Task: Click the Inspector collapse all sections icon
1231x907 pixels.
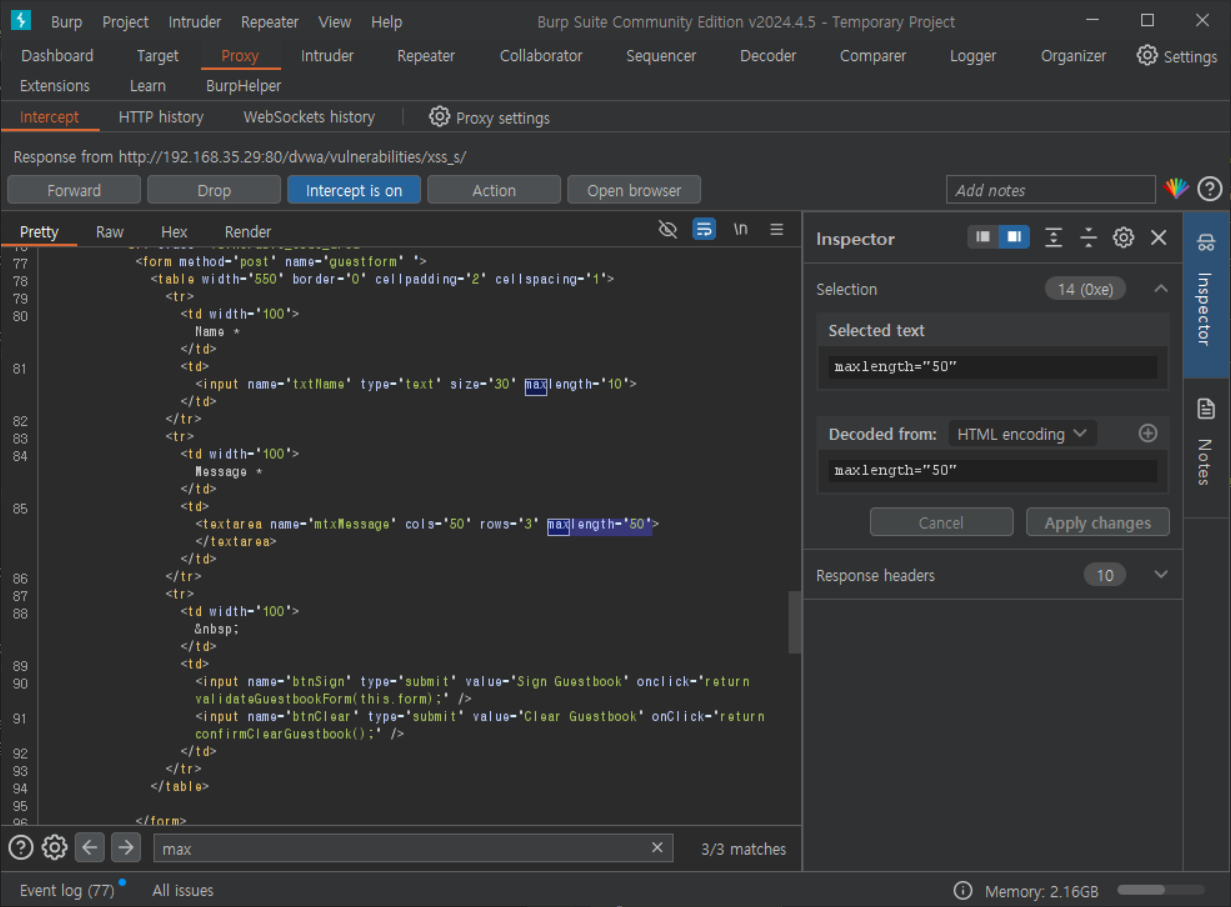Action: click(x=1088, y=238)
